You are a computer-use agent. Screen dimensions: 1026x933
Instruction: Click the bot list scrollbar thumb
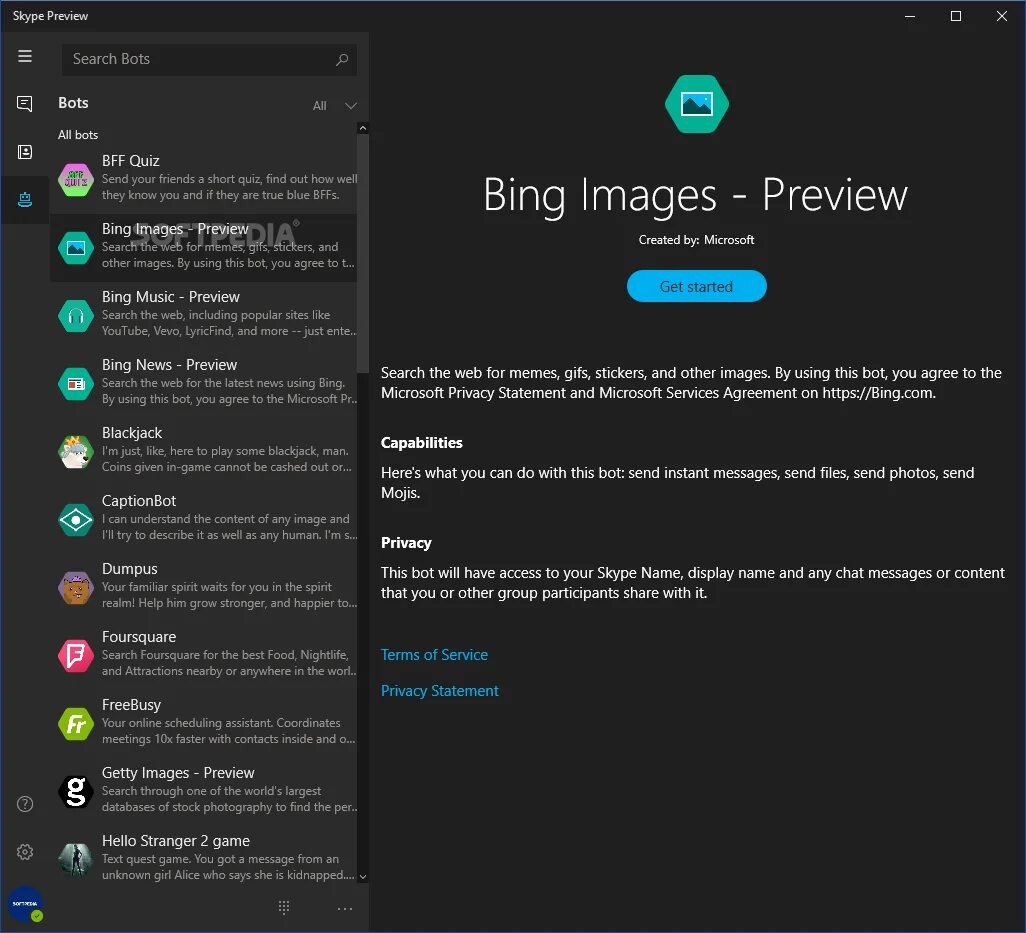click(363, 254)
